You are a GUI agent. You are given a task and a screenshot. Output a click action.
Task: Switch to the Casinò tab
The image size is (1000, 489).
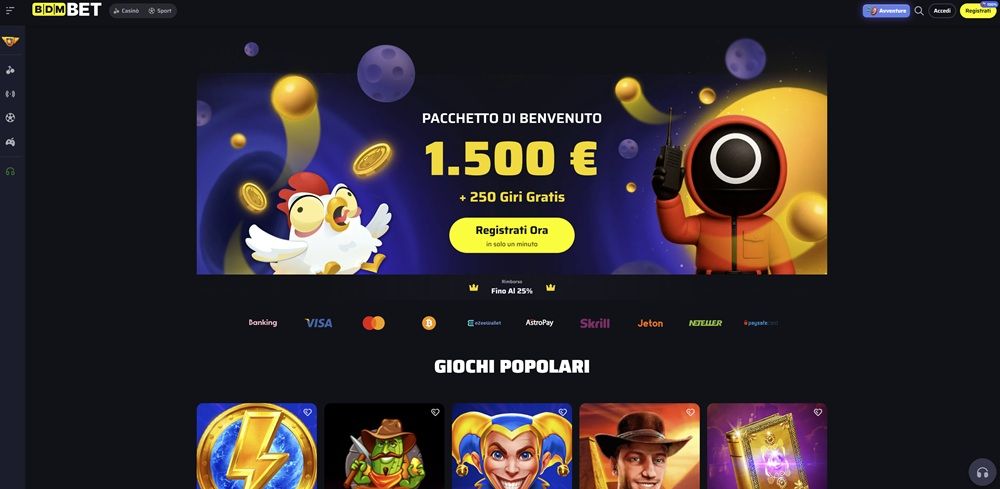126,11
